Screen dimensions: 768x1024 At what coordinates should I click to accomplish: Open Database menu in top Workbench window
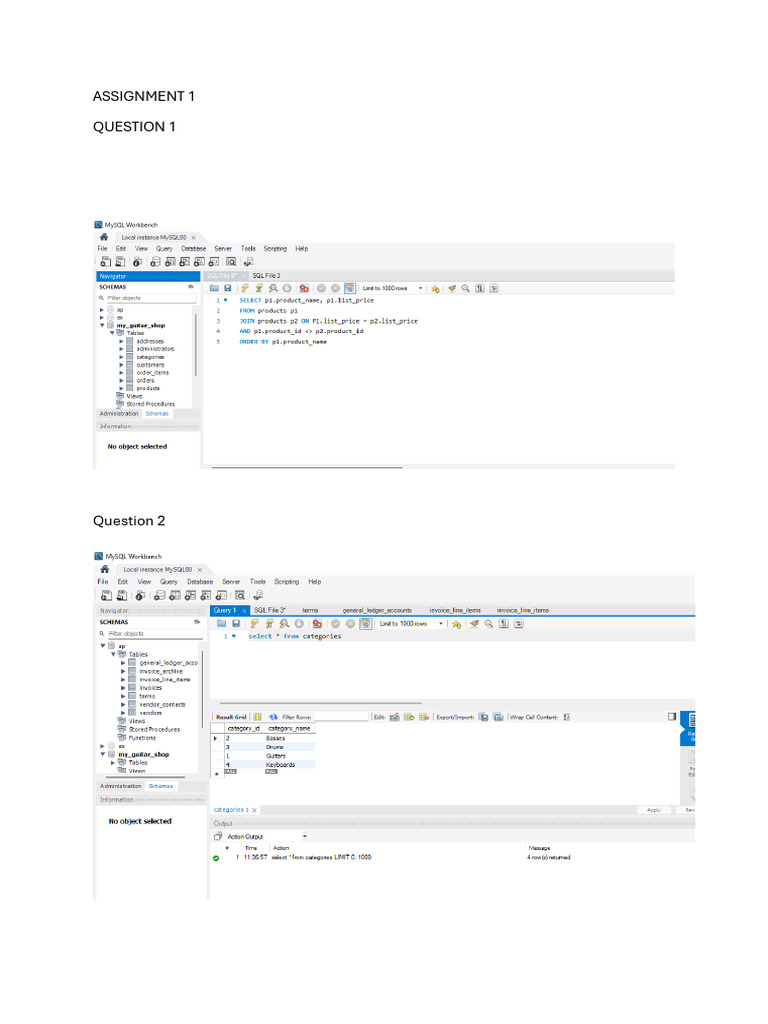193,249
